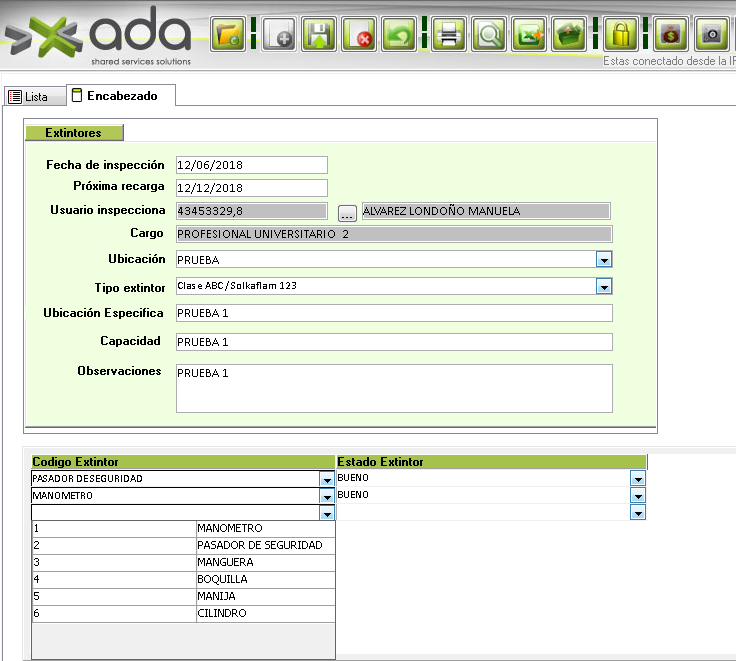Click the Observaciones text area
Image resolution: width=736 pixels, height=661 pixels.
click(x=394, y=388)
